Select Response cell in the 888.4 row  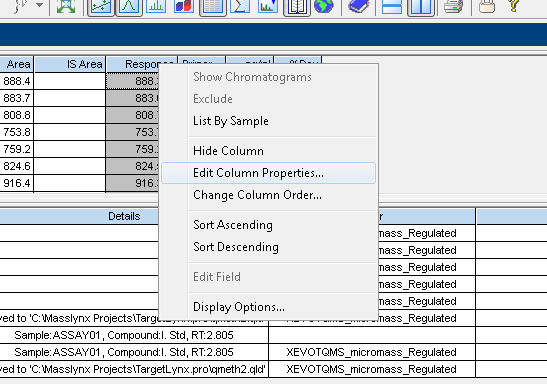tap(132, 81)
